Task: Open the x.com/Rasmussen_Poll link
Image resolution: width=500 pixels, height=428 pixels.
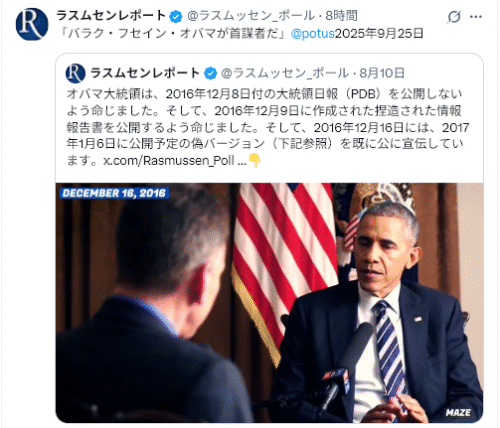Action: coord(175,161)
